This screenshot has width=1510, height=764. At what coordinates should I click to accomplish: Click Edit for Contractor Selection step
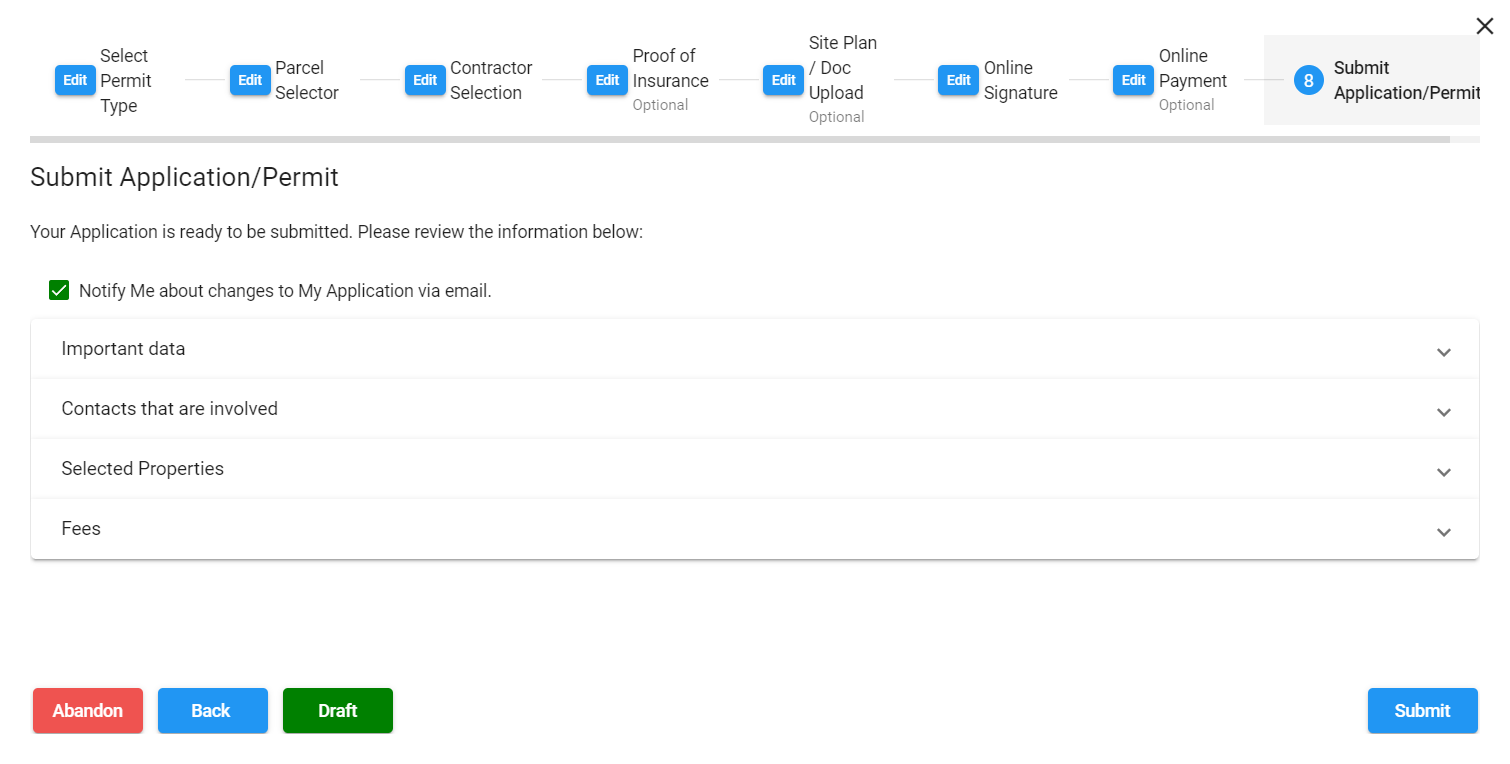[x=425, y=81]
